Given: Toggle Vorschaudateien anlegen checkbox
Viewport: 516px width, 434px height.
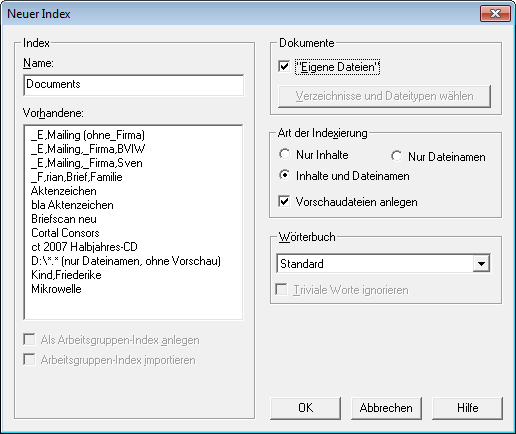Looking at the screenshot, I should tap(284, 201).
